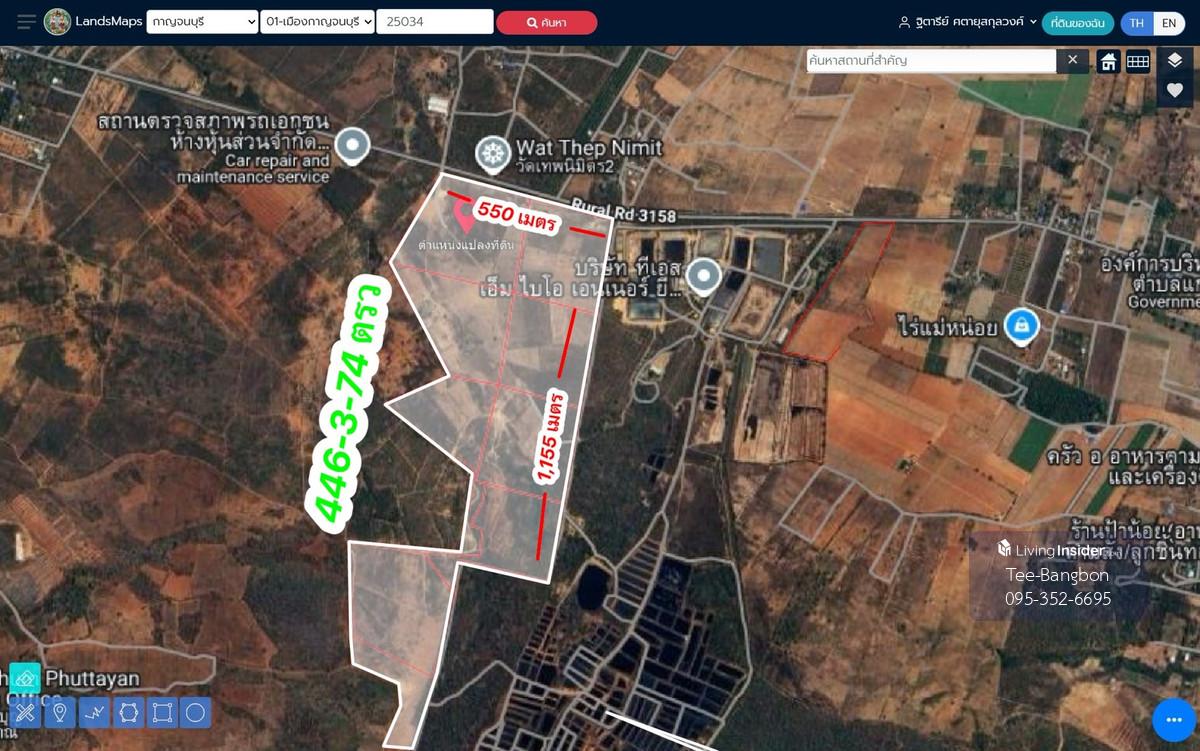
Task: Open the map layers panel
Action: [x=1175, y=61]
